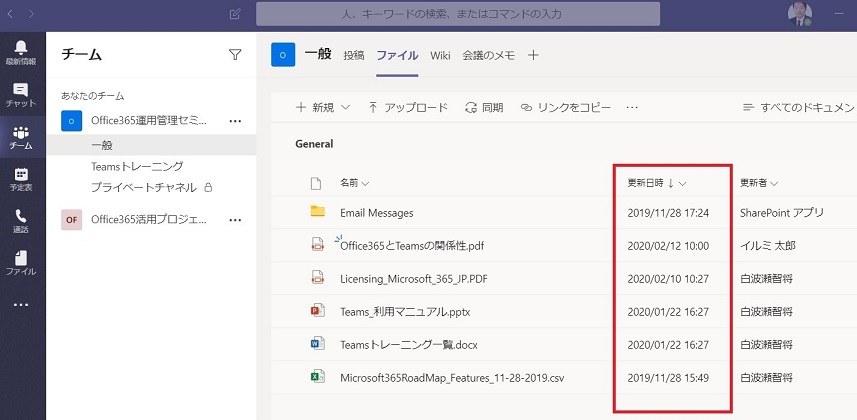Open more options for Office365運用管理セミ team

235,121
